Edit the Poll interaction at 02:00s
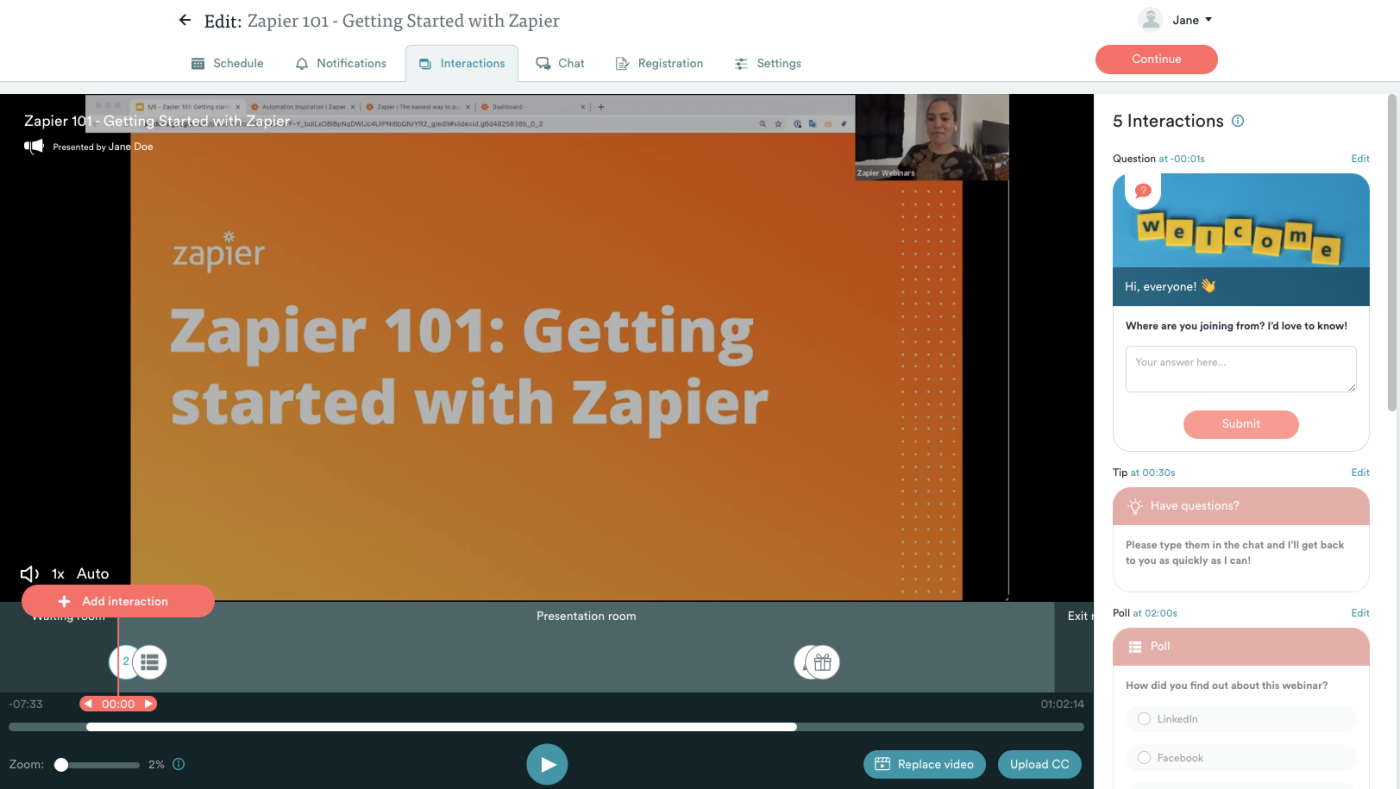Image resolution: width=1400 pixels, height=789 pixels. pos(1360,613)
